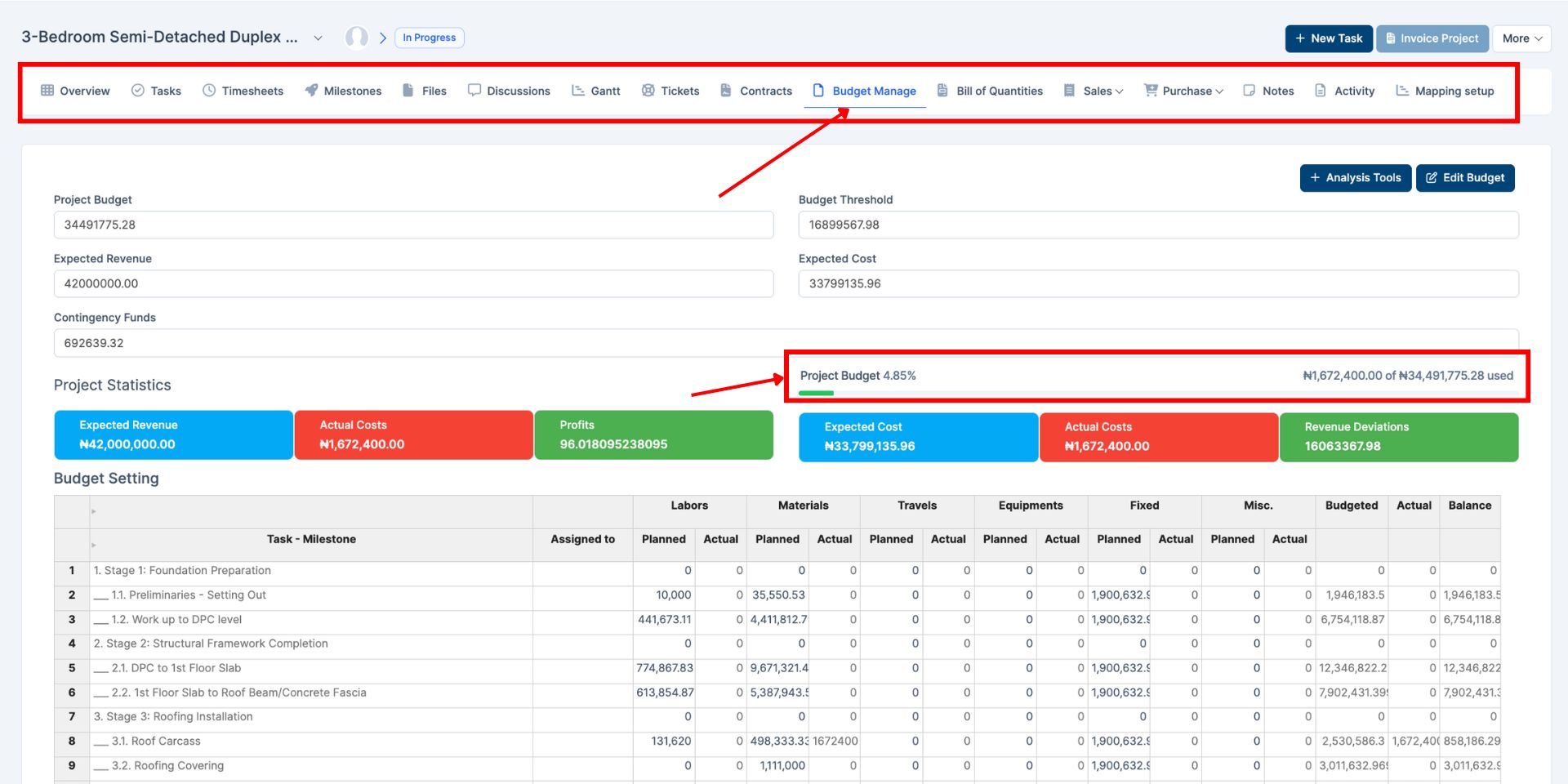Click the Tickets lifebuoy icon
Viewport: 1568px width, 784px height.
tap(648, 91)
